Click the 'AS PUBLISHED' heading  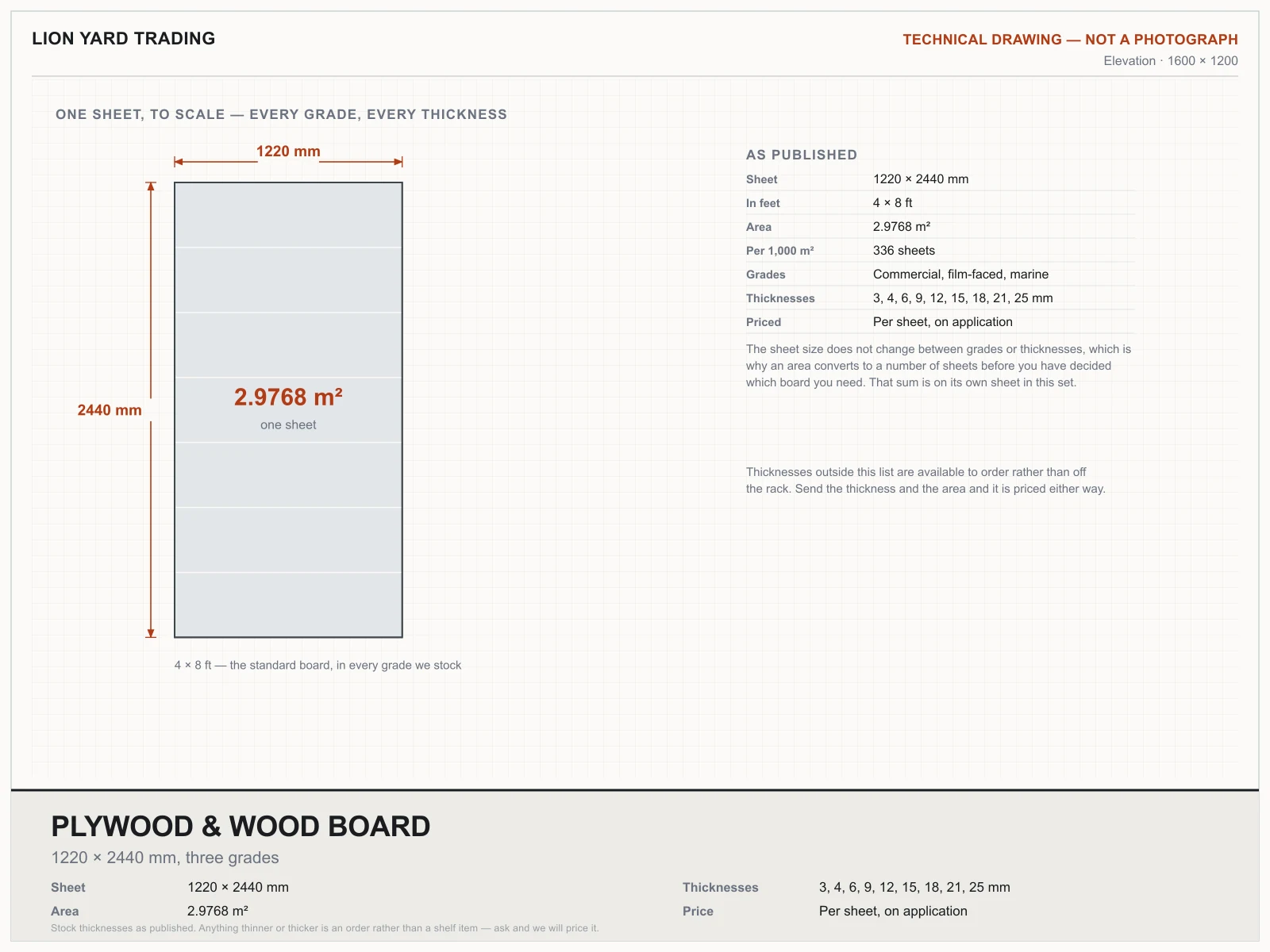[802, 155]
